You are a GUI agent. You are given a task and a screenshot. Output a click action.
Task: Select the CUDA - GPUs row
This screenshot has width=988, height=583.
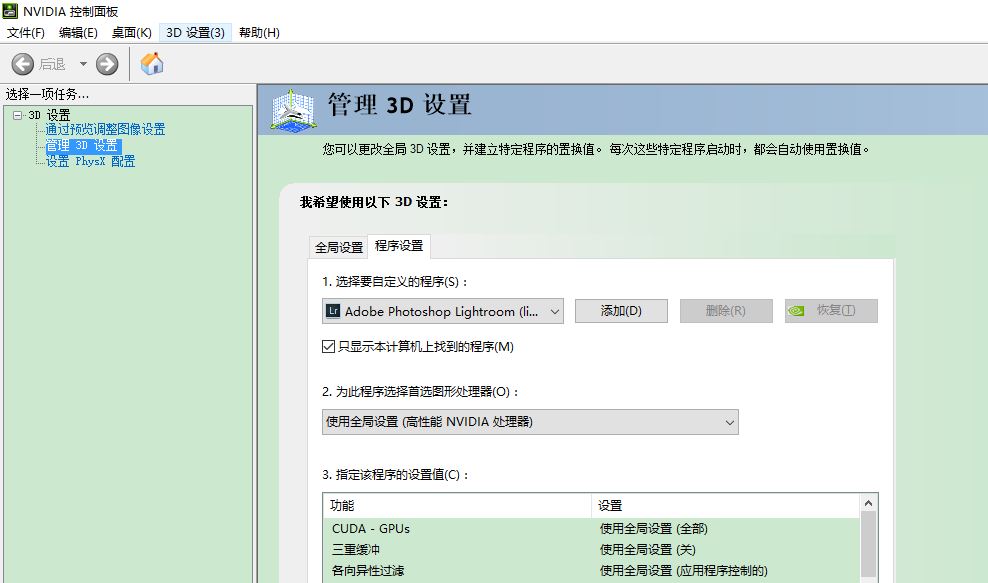point(592,529)
